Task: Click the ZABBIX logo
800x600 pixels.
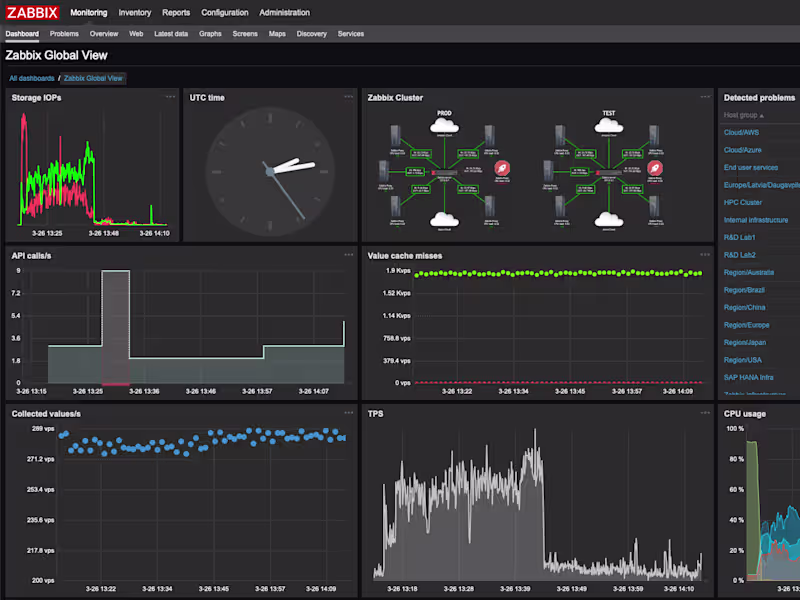Action: pos(32,13)
